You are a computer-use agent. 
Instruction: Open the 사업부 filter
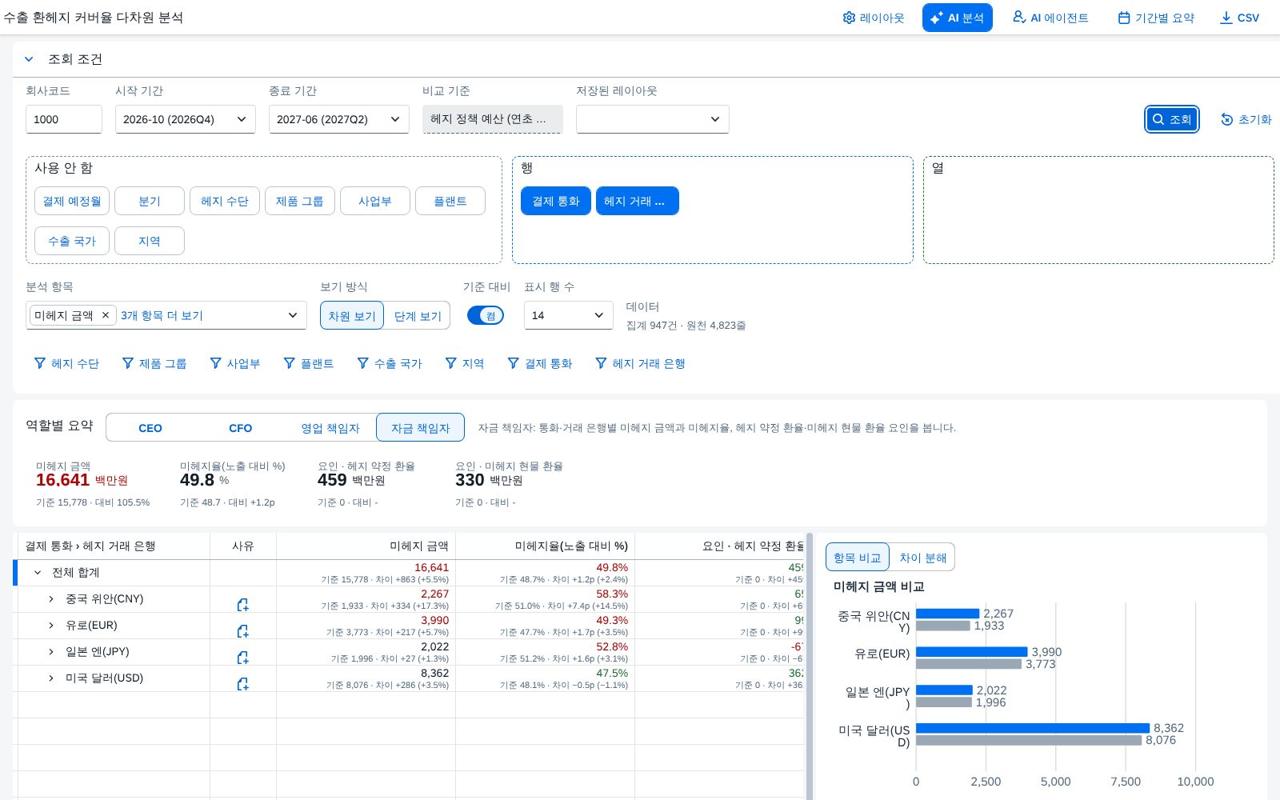pyautogui.click(x=235, y=364)
